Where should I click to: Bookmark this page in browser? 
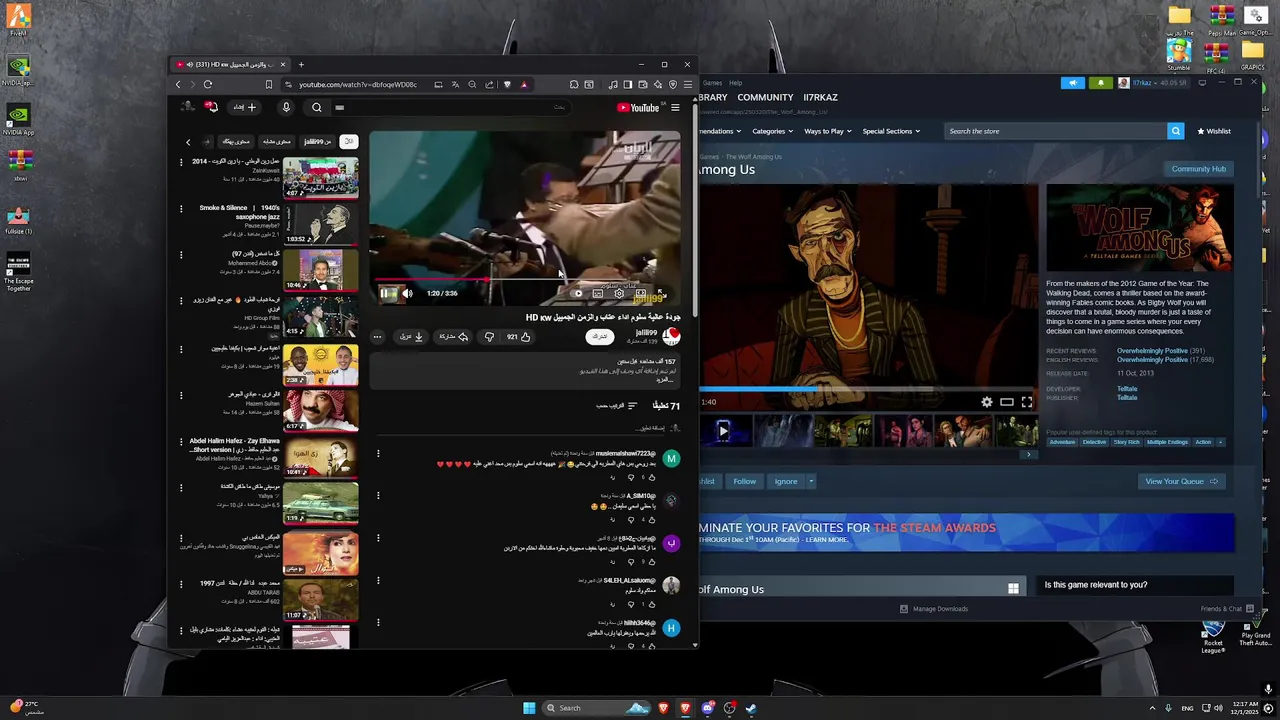[268, 85]
